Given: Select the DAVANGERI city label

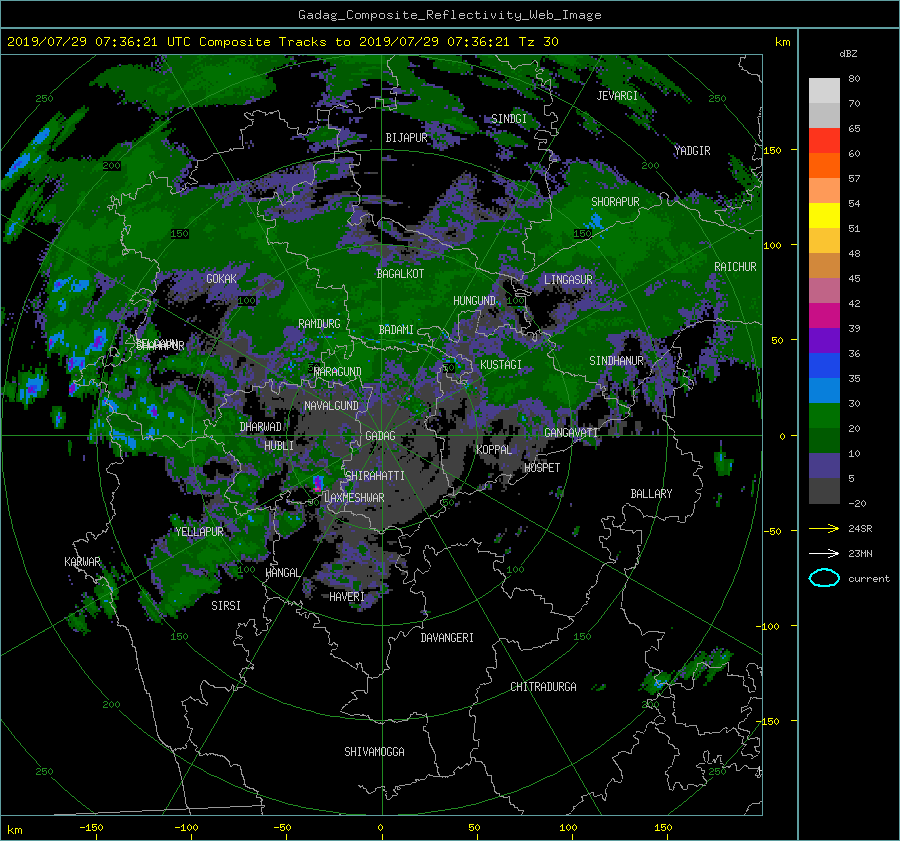Looking at the screenshot, I should point(447,638).
